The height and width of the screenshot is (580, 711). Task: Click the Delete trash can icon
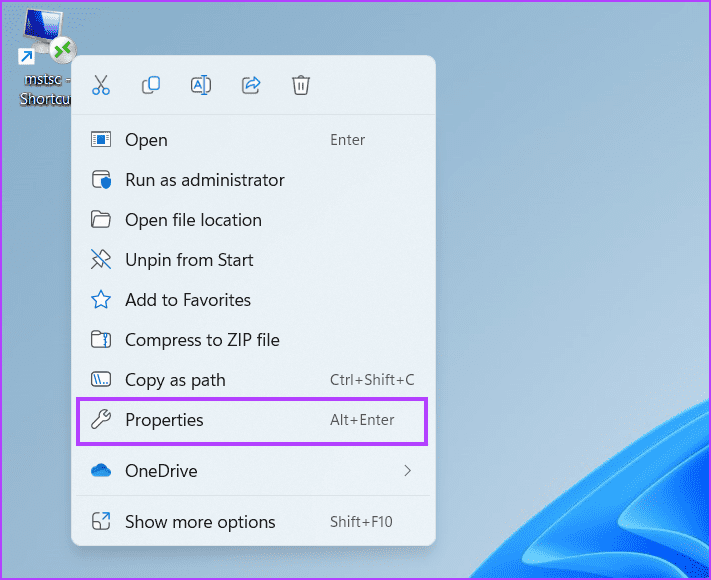tap(301, 85)
